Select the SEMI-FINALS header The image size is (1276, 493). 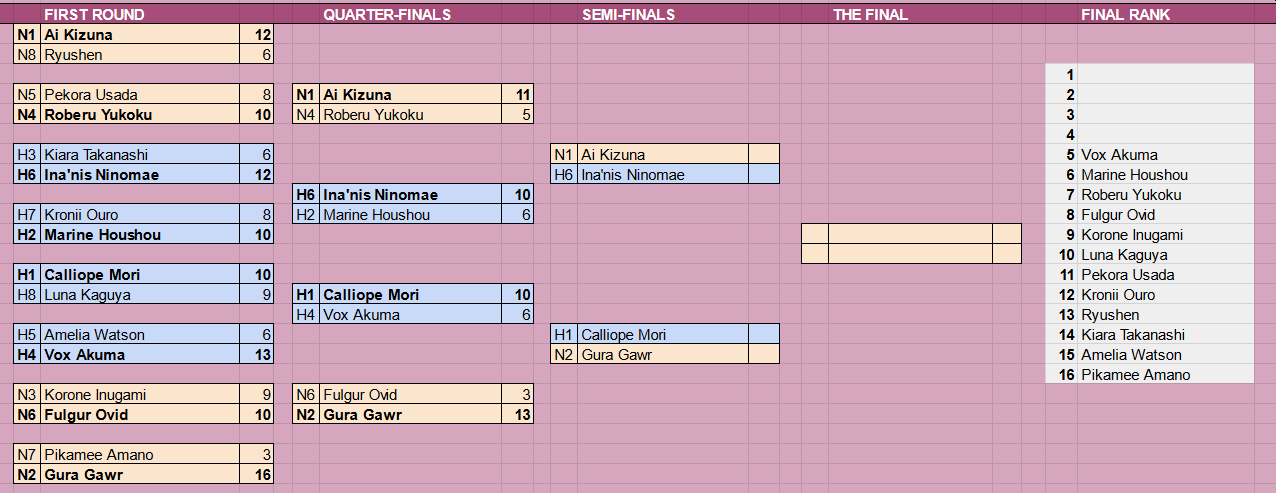pyautogui.click(x=628, y=14)
